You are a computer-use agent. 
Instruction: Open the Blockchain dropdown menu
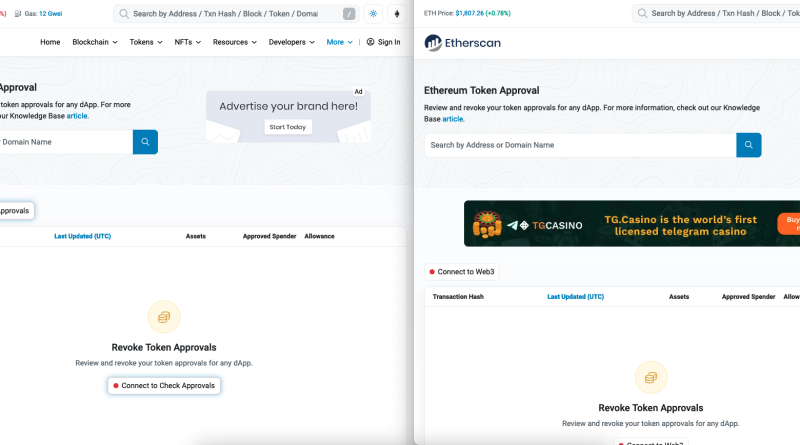coord(95,42)
